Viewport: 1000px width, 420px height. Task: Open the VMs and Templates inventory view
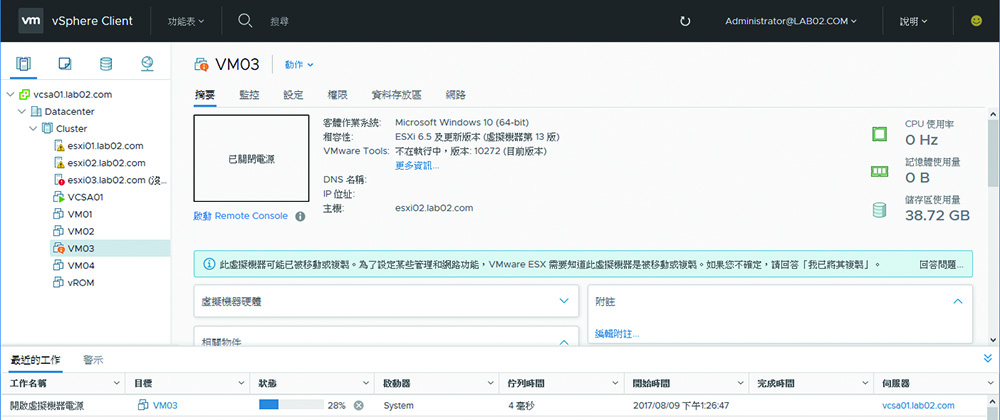tap(64, 64)
